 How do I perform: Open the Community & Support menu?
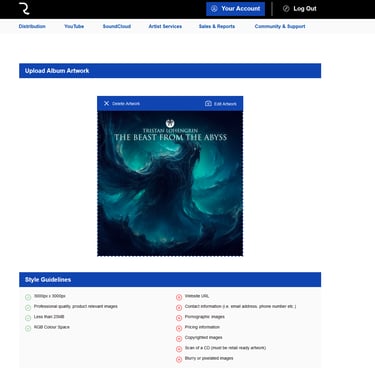point(280,26)
